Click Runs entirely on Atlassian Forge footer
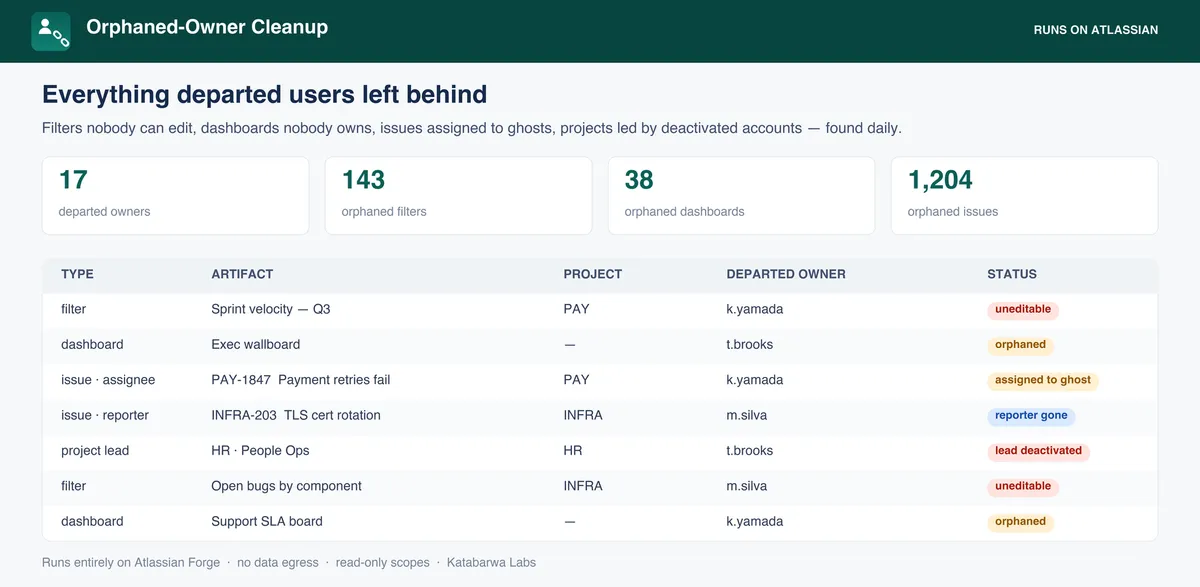The width and height of the screenshot is (1200, 587). pyautogui.click(x=131, y=562)
